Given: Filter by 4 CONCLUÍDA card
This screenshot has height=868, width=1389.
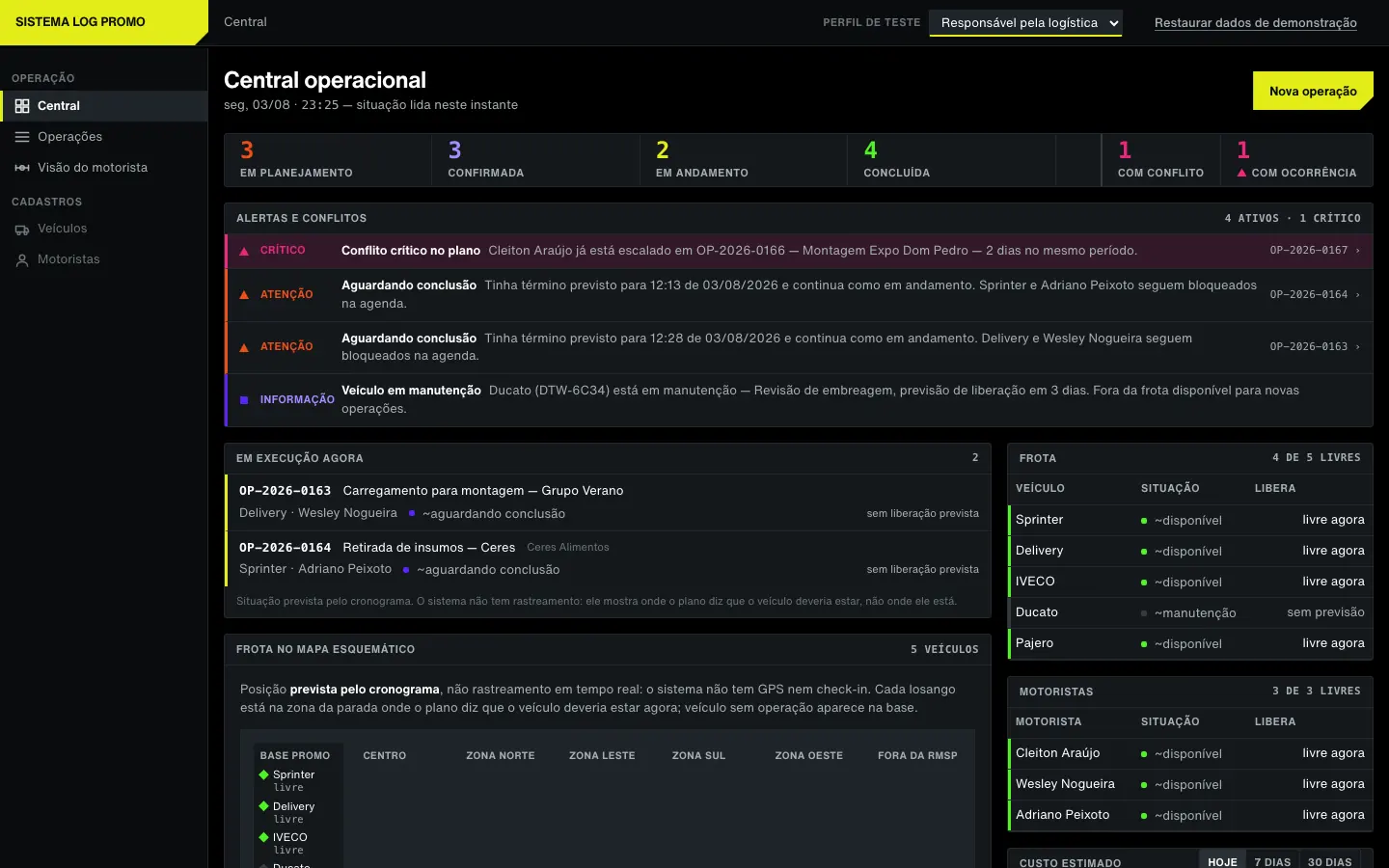Looking at the screenshot, I should click(952, 160).
